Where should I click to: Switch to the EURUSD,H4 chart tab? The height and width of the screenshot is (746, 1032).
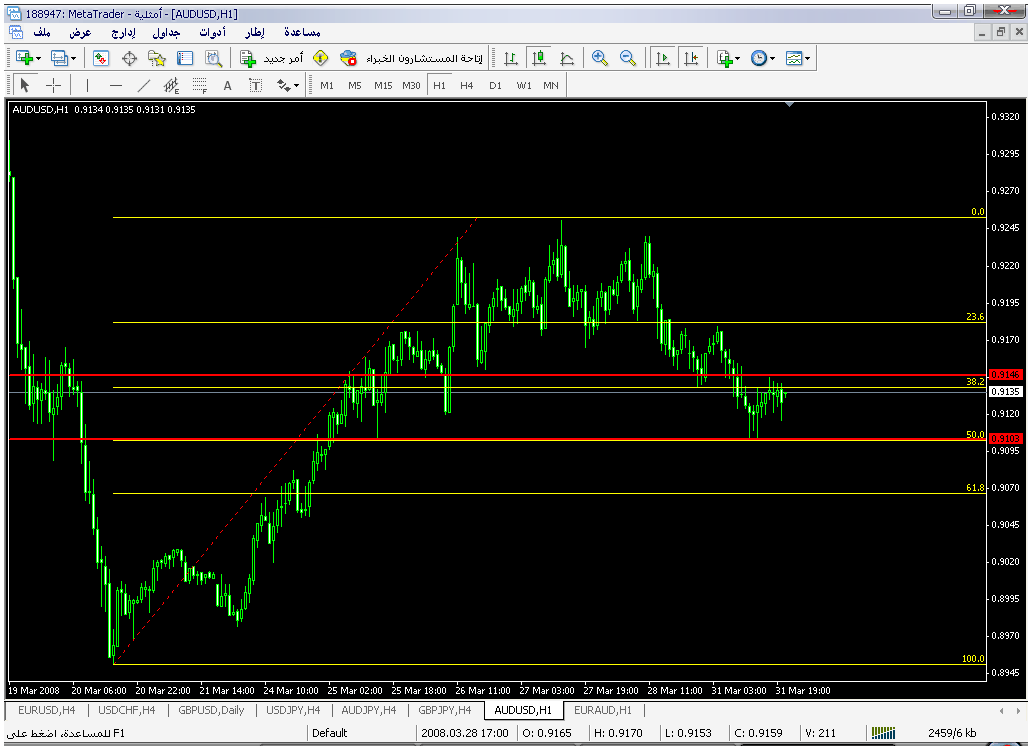46,710
